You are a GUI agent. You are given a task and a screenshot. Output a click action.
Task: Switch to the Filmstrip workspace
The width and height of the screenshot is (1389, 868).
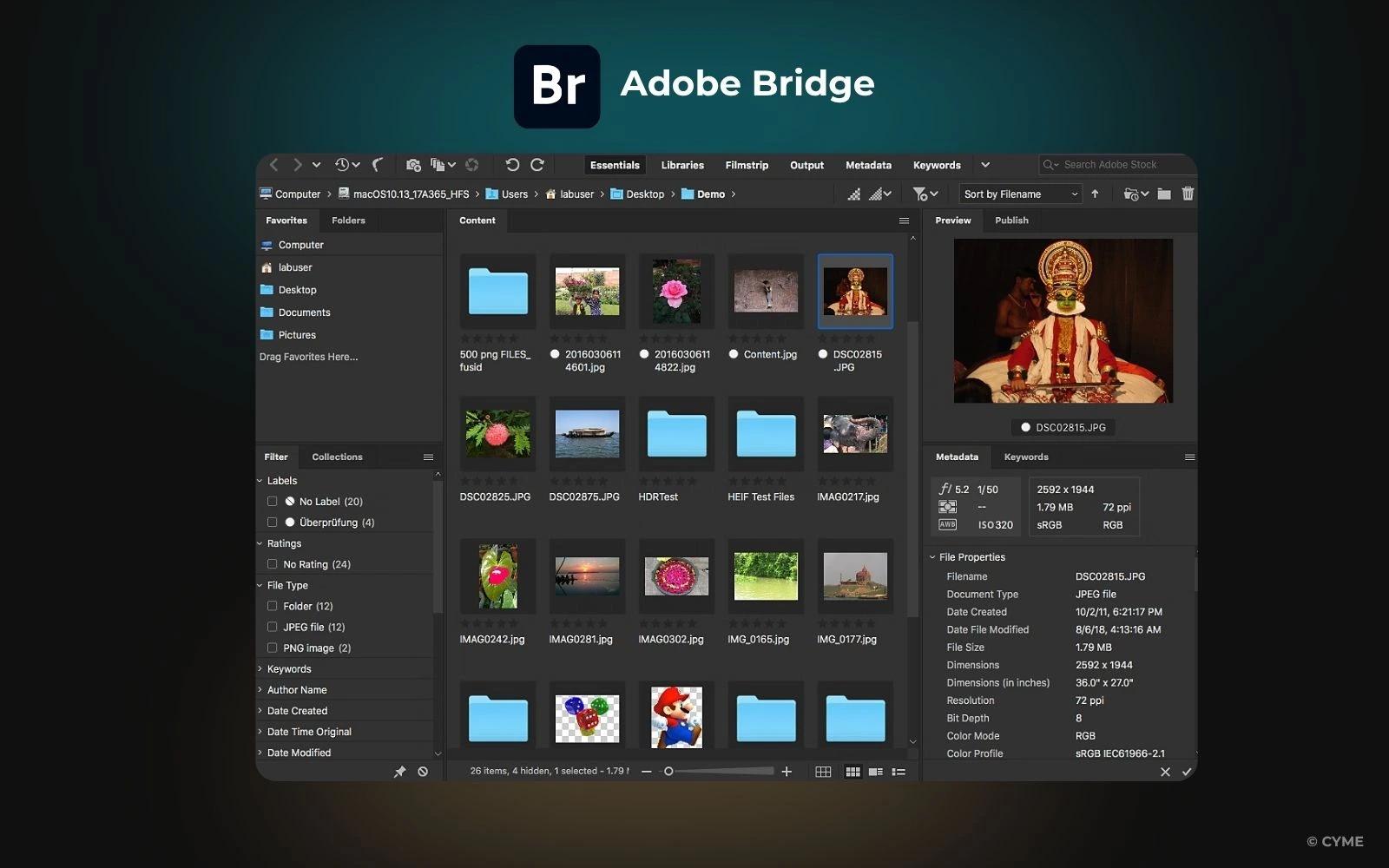coord(747,165)
